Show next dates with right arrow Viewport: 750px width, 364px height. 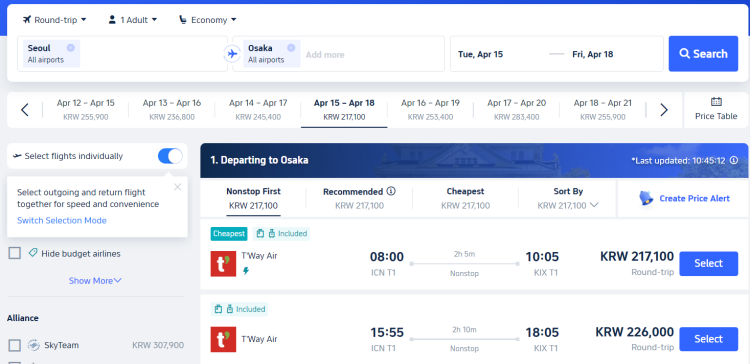[x=664, y=110]
